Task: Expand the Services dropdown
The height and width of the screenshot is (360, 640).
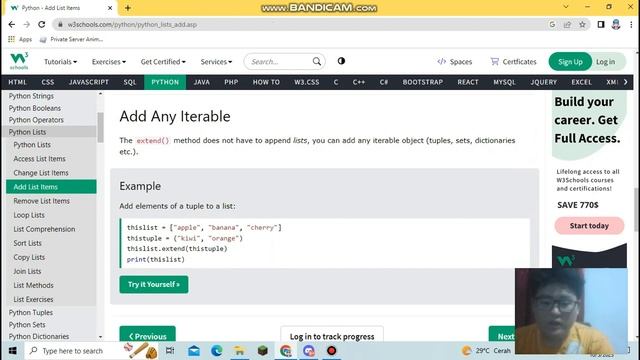Action: tap(216, 62)
